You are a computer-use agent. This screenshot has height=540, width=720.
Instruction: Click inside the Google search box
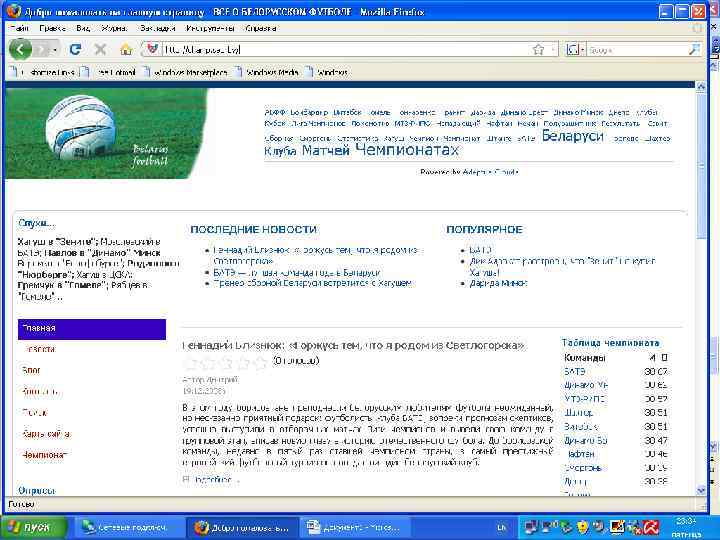[x=637, y=50]
